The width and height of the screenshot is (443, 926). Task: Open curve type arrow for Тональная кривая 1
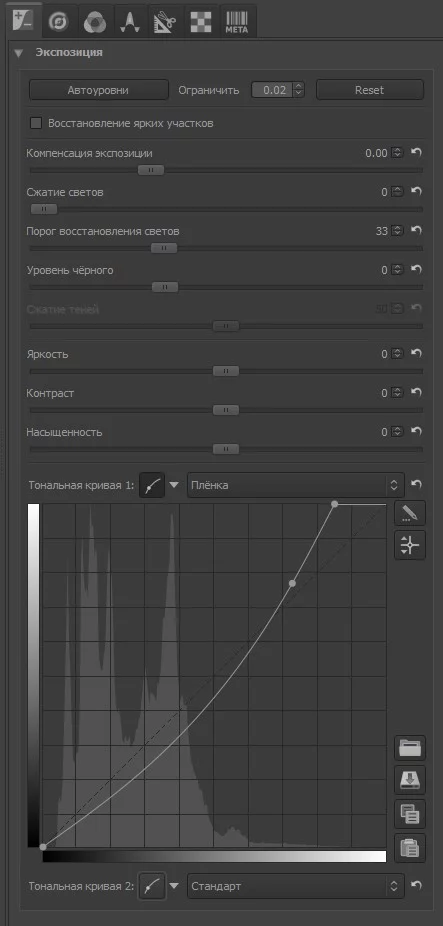(x=173, y=485)
